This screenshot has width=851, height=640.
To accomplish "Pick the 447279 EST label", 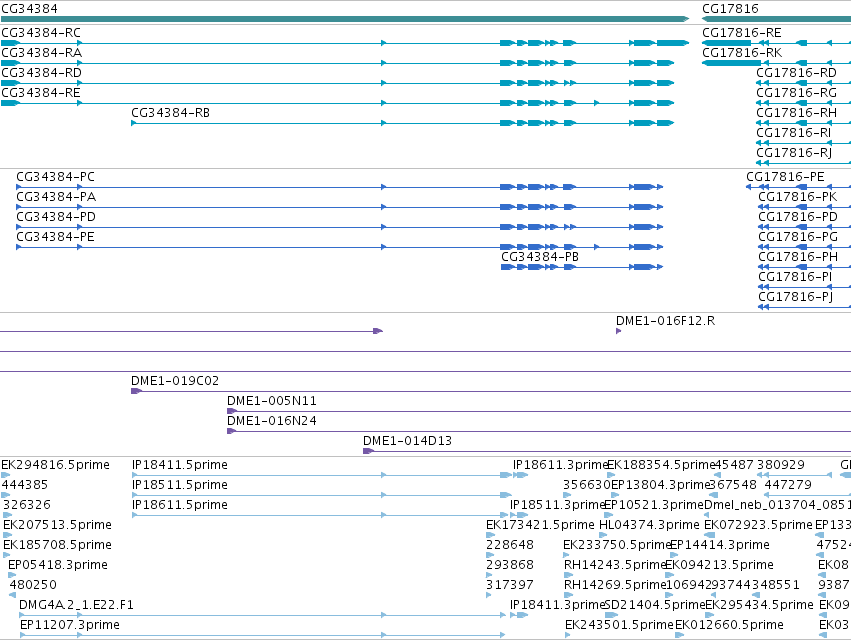I will point(788,485).
